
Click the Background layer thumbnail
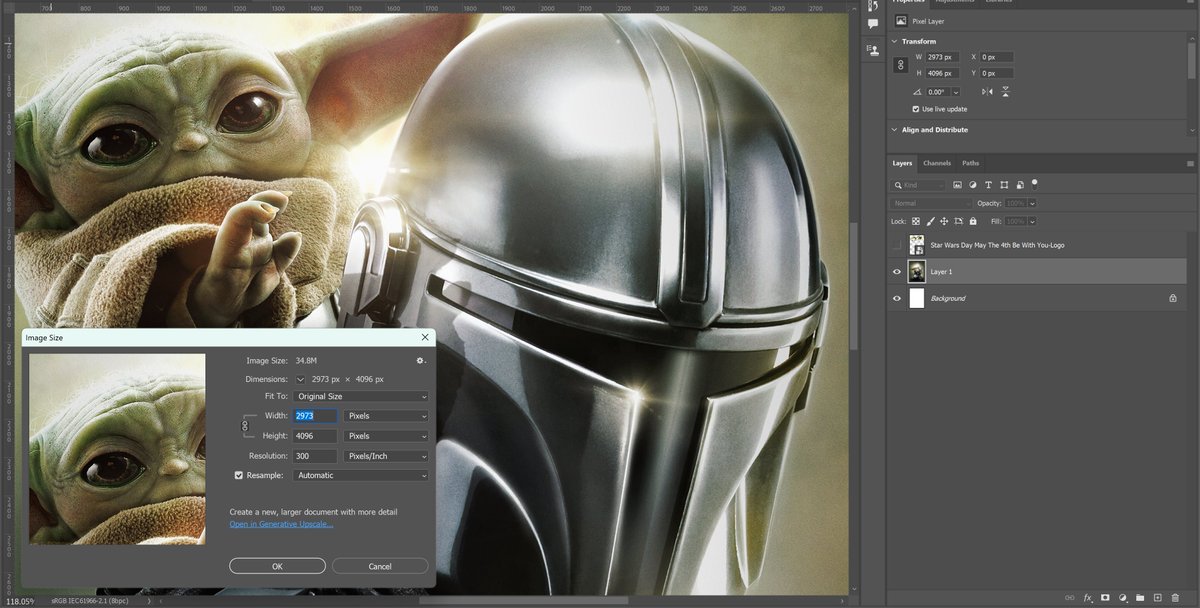917,298
